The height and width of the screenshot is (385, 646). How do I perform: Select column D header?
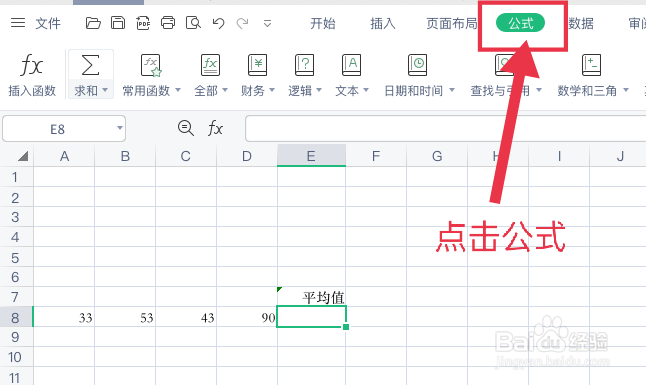click(x=247, y=156)
